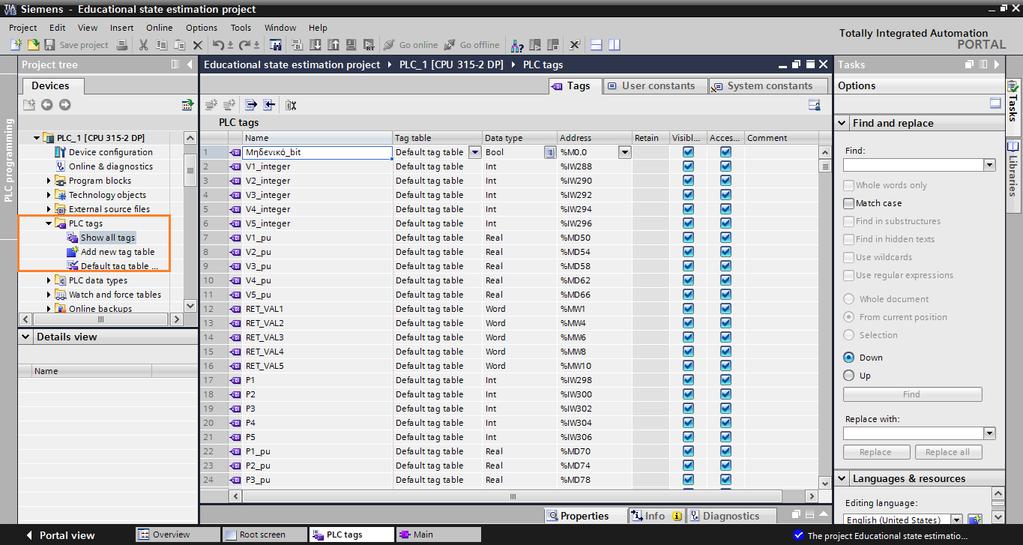Click the Open project folder icon

(33, 45)
